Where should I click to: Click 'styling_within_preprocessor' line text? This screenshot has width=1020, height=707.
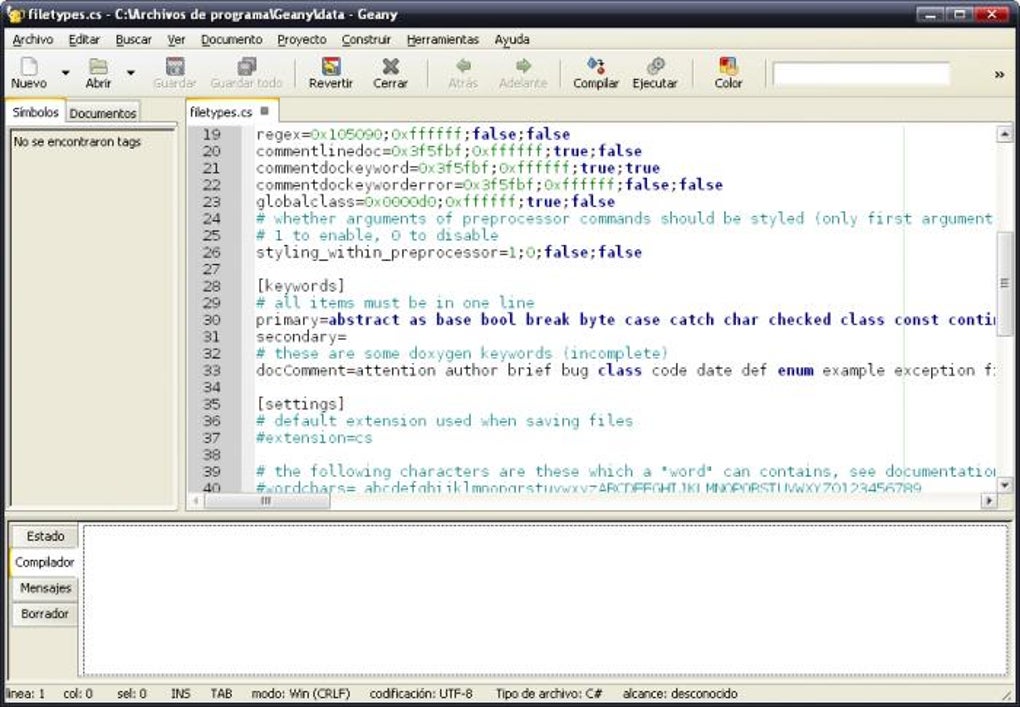pyautogui.click(x=449, y=252)
